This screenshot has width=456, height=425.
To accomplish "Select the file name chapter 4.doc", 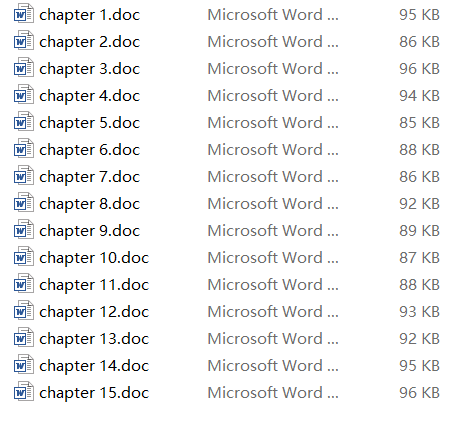I will point(90,96).
